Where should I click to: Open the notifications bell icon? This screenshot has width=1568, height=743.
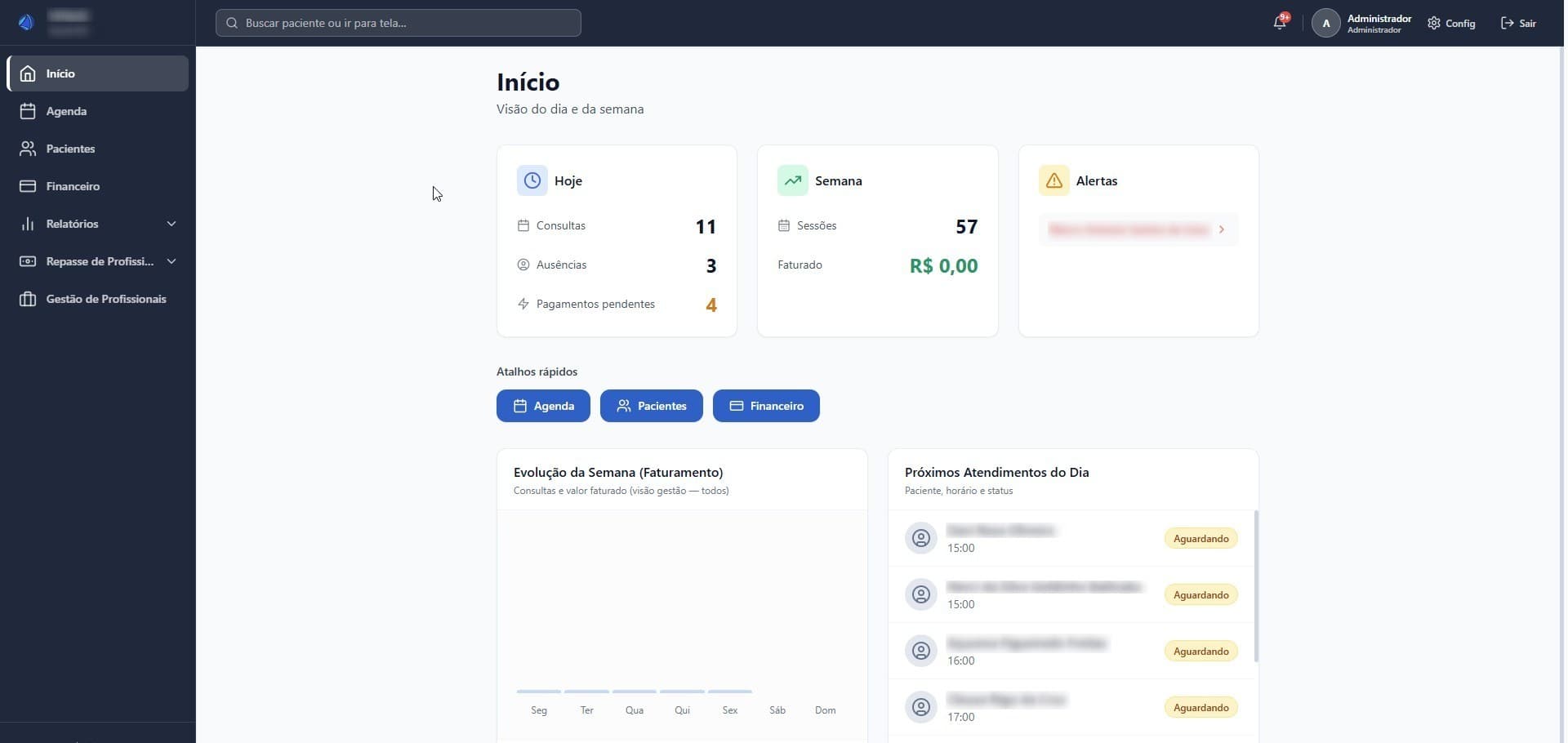(x=1280, y=23)
